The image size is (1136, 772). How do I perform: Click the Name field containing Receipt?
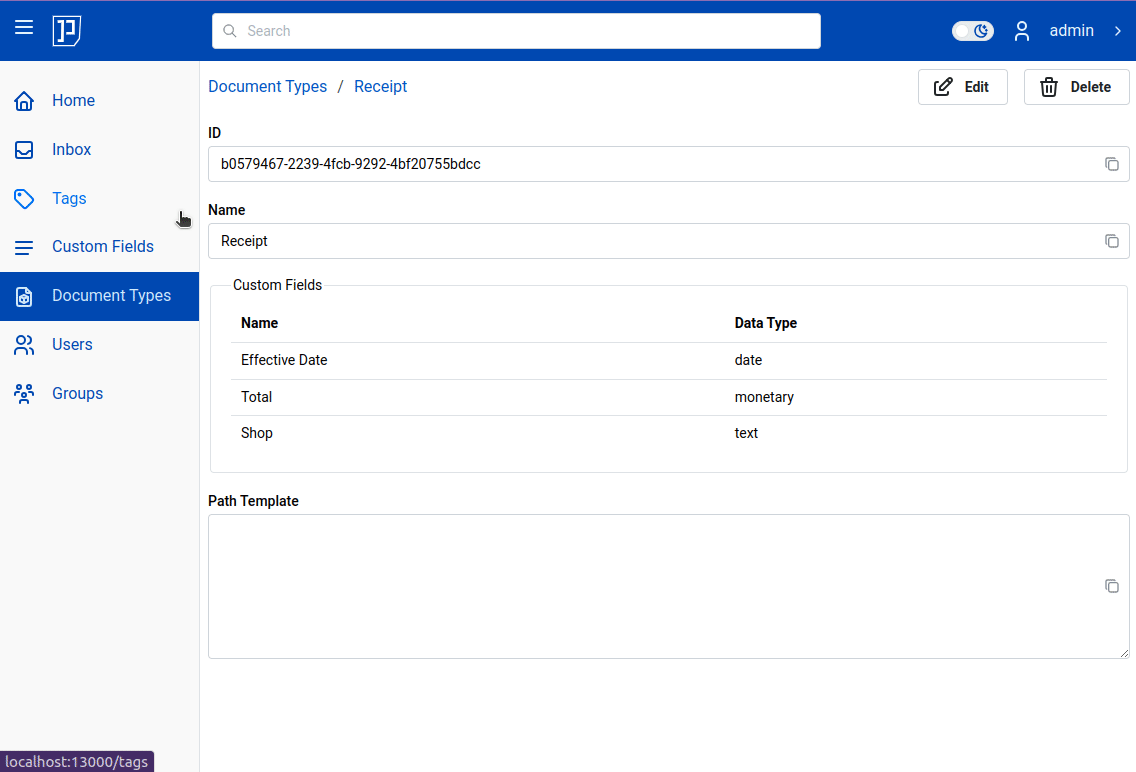[668, 241]
